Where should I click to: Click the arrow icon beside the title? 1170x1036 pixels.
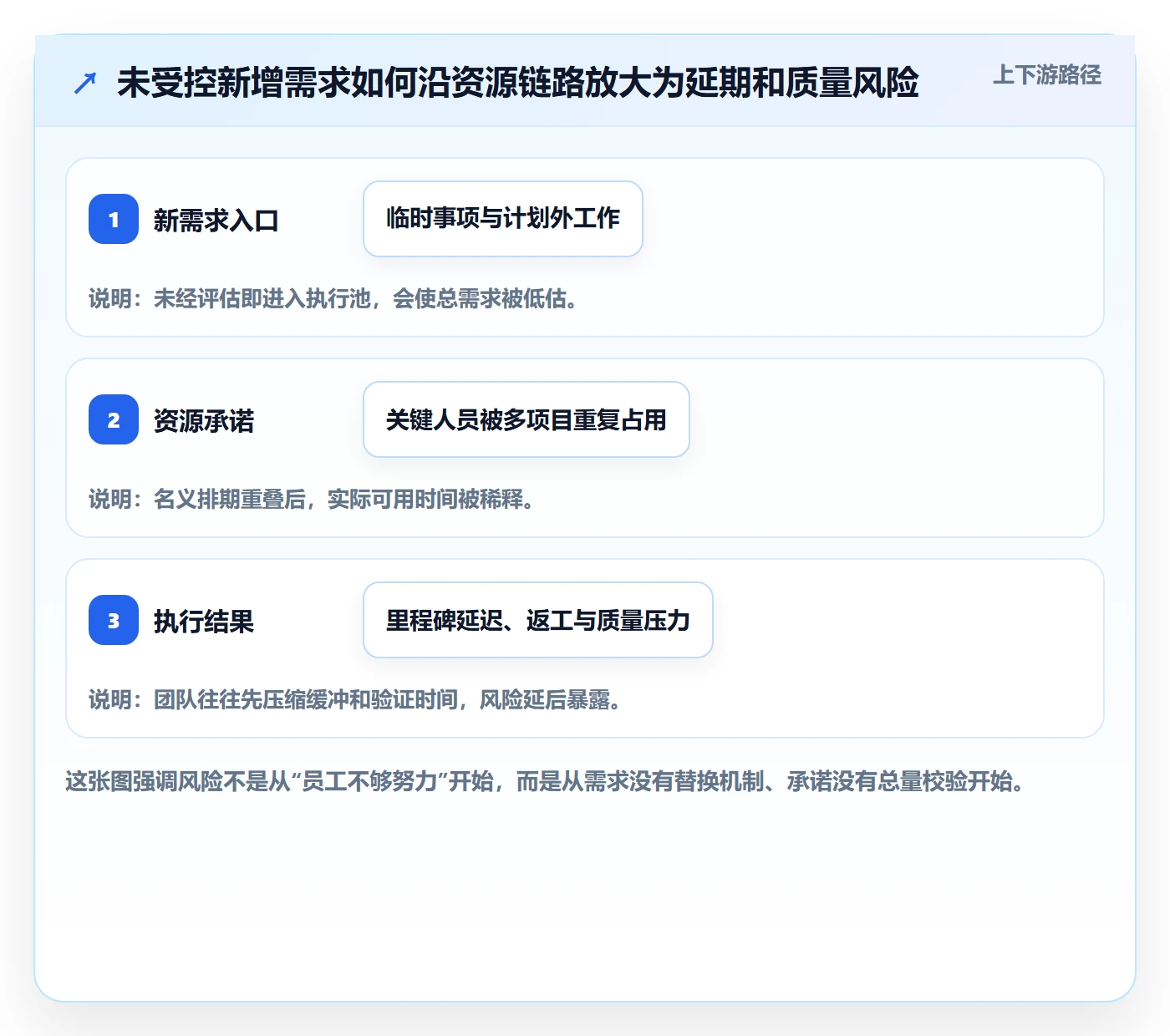[85, 83]
